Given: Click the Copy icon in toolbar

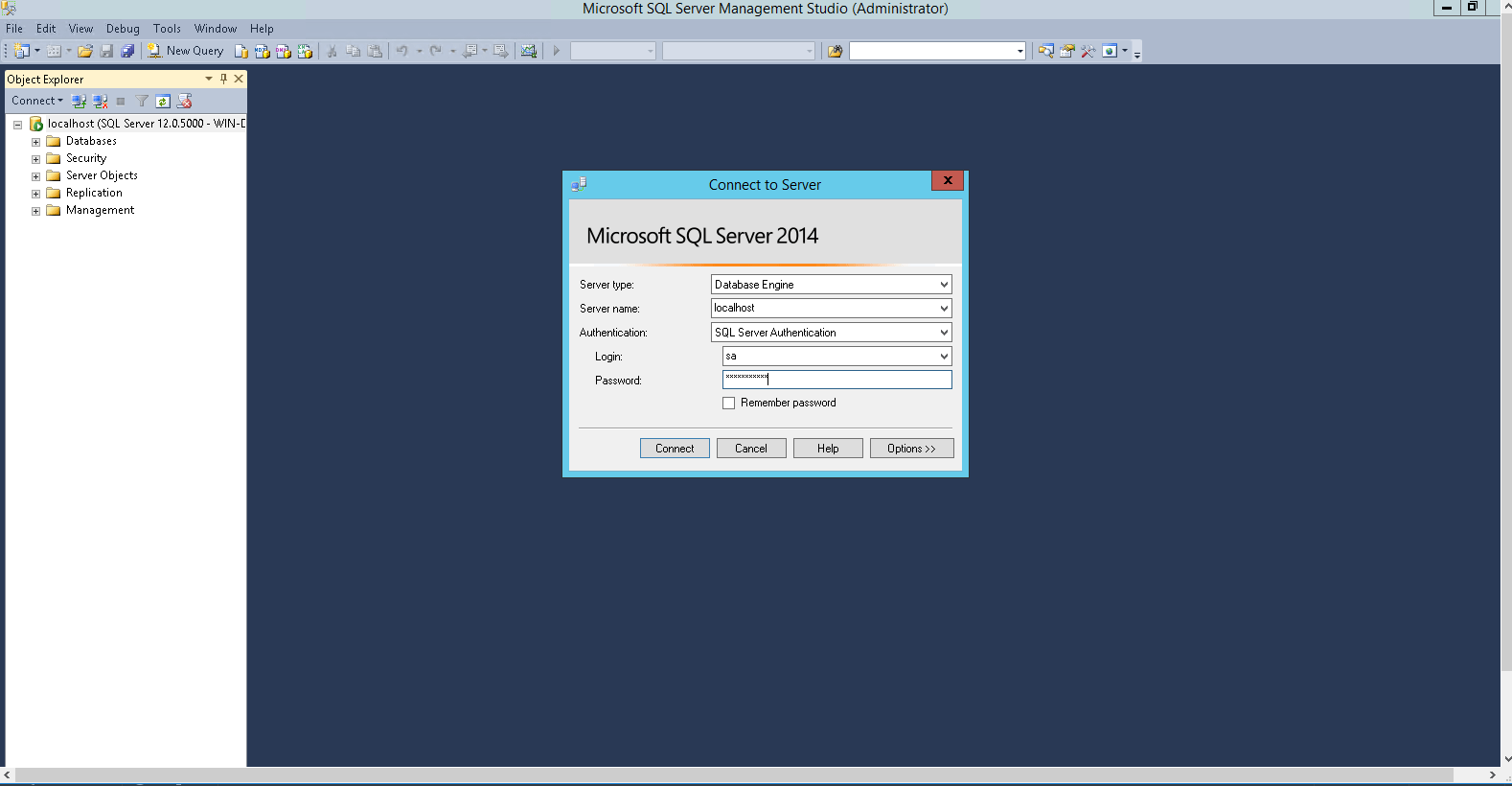Looking at the screenshot, I should (353, 51).
